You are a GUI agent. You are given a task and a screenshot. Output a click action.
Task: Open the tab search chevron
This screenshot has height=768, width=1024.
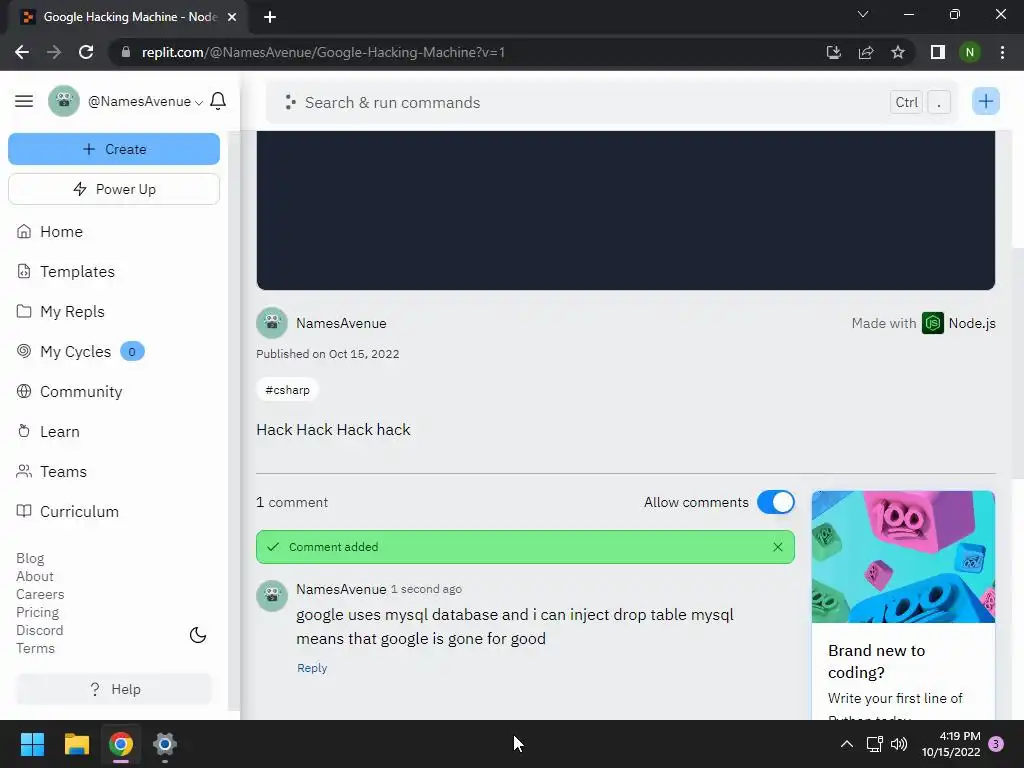click(x=863, y=14)
